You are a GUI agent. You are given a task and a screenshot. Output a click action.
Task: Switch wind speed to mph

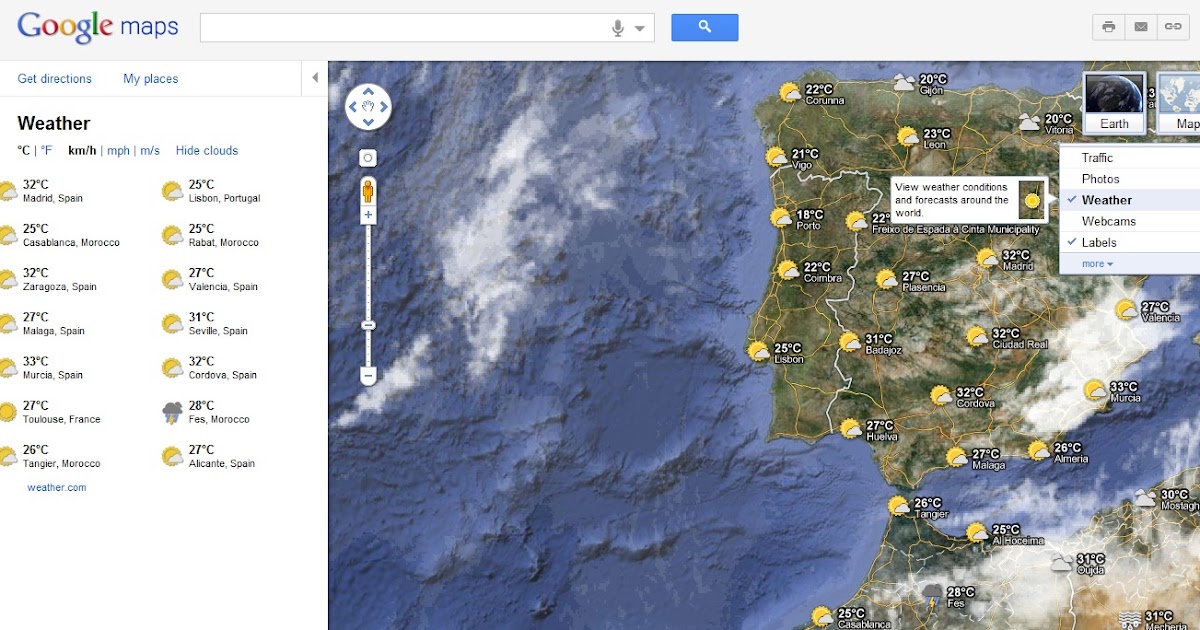tap(118, 151)
